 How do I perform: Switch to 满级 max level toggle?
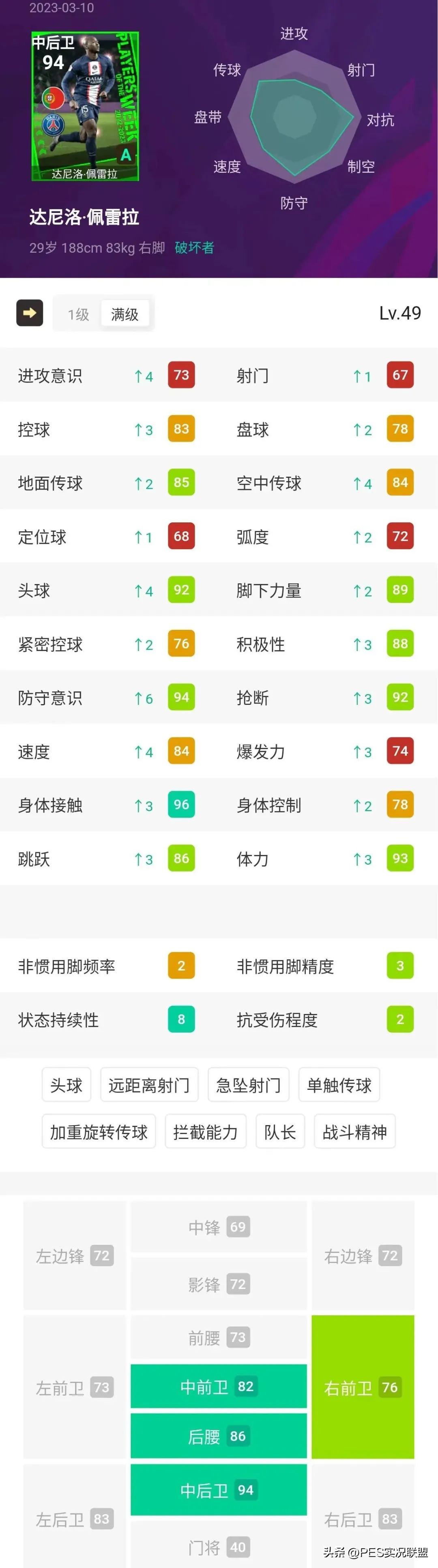point(125,314)
